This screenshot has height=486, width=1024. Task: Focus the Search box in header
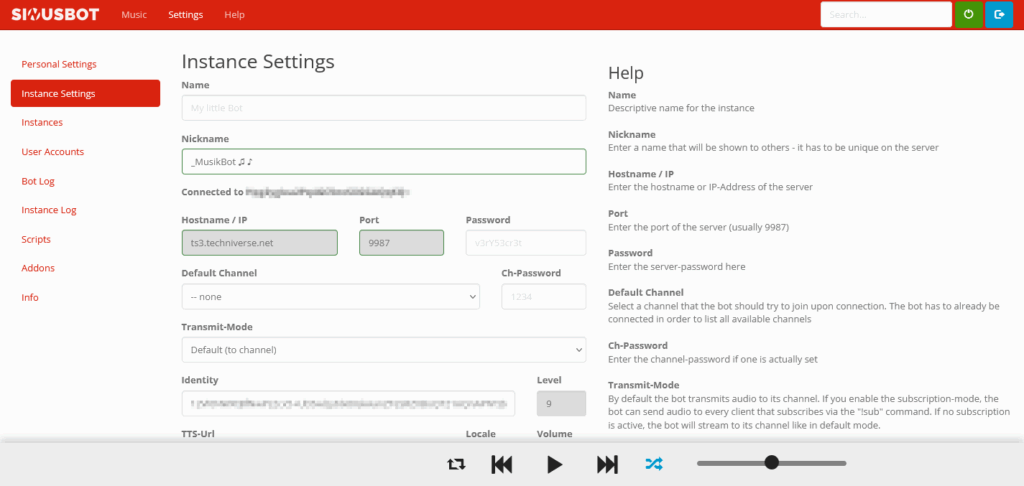(885, 15)
